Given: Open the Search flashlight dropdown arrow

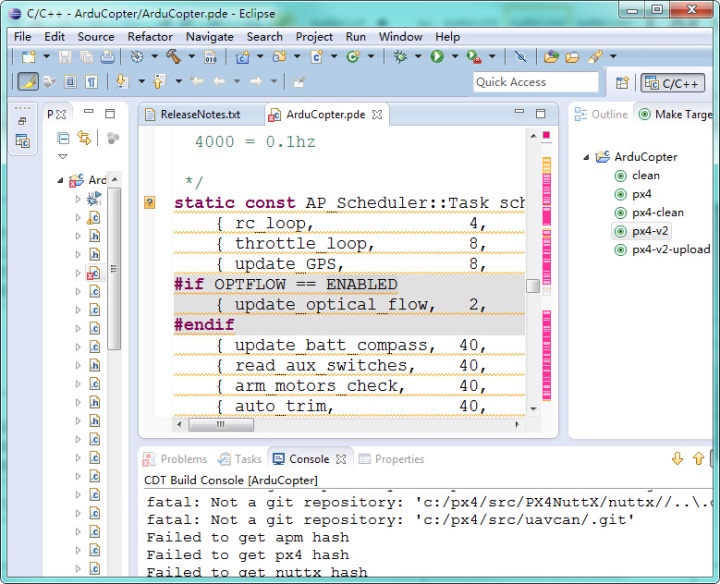Looking at the screenshot, I should 613,56.
